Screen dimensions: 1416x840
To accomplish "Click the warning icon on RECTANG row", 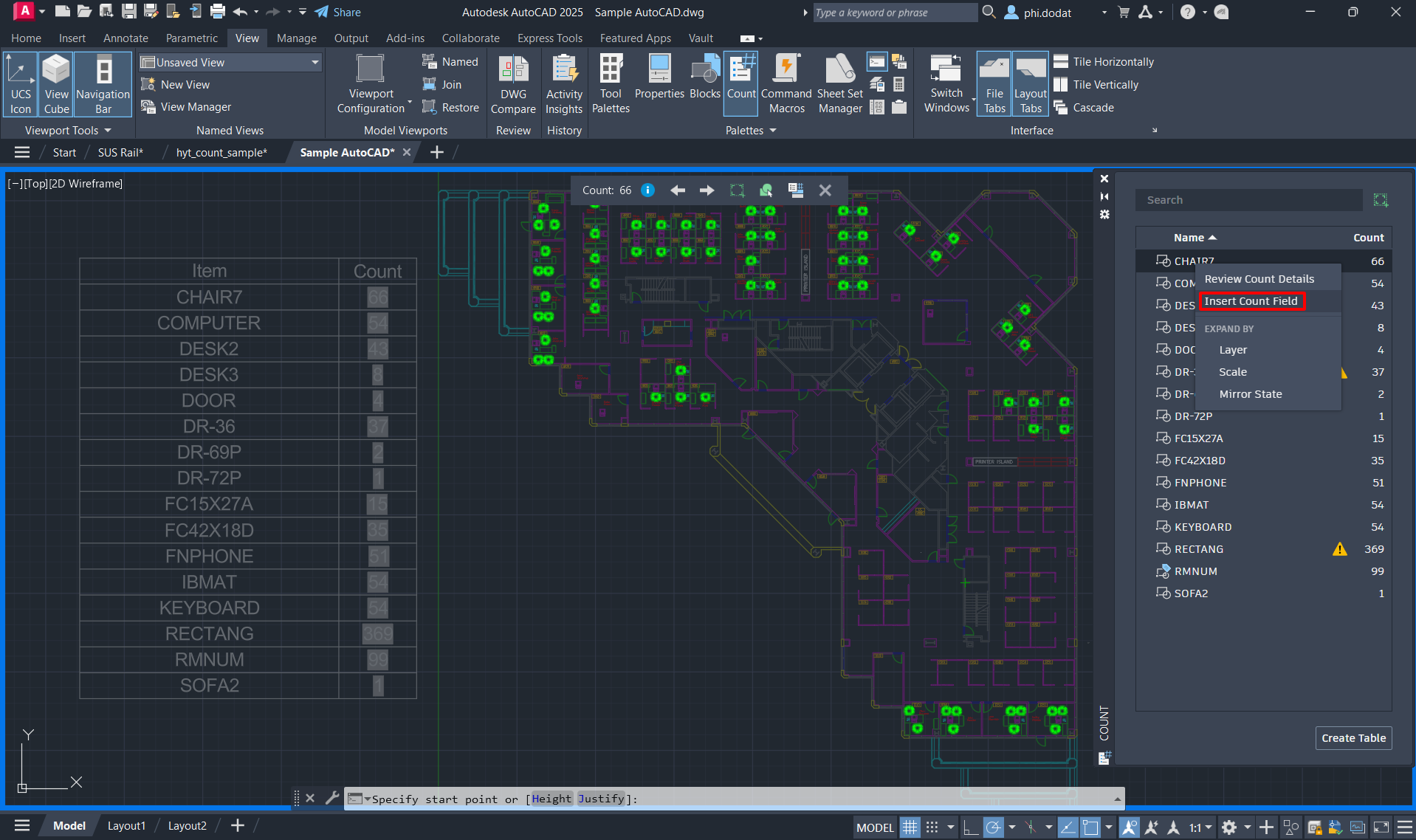I will pyautogui.click(x=1339, y=549).
